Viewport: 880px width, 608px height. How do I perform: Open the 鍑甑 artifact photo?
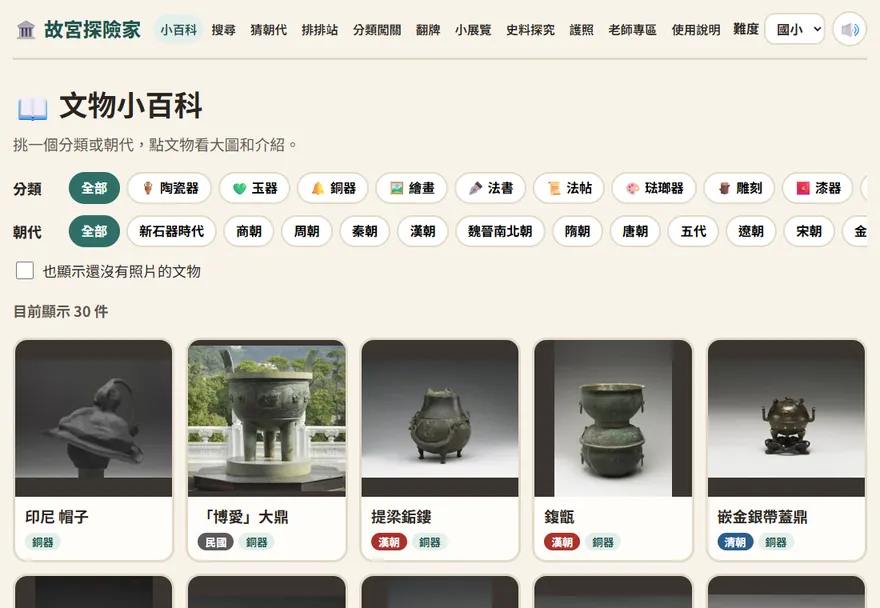[613, 418]
